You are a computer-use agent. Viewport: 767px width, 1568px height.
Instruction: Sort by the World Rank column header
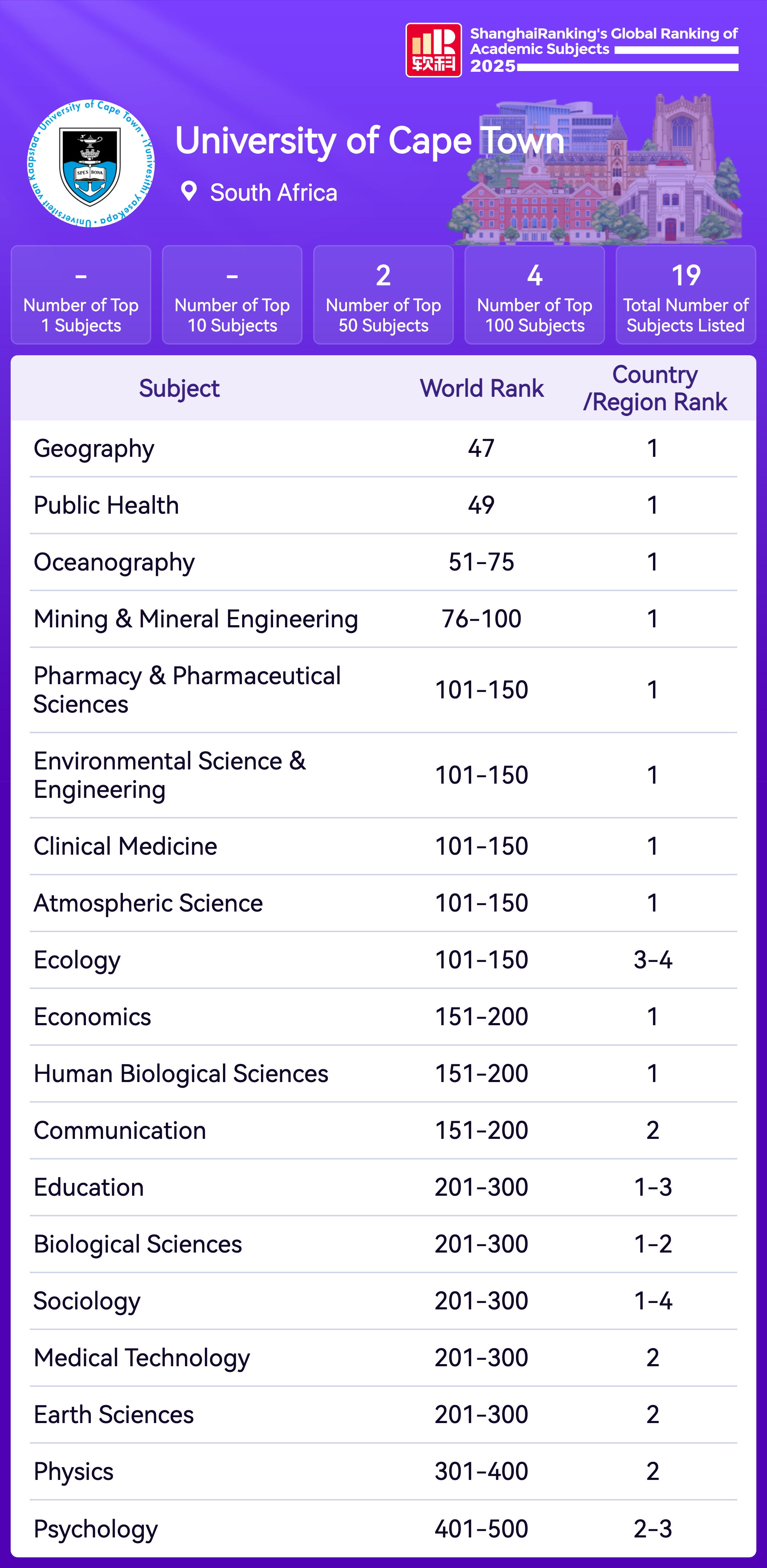(x=481, y=388)
